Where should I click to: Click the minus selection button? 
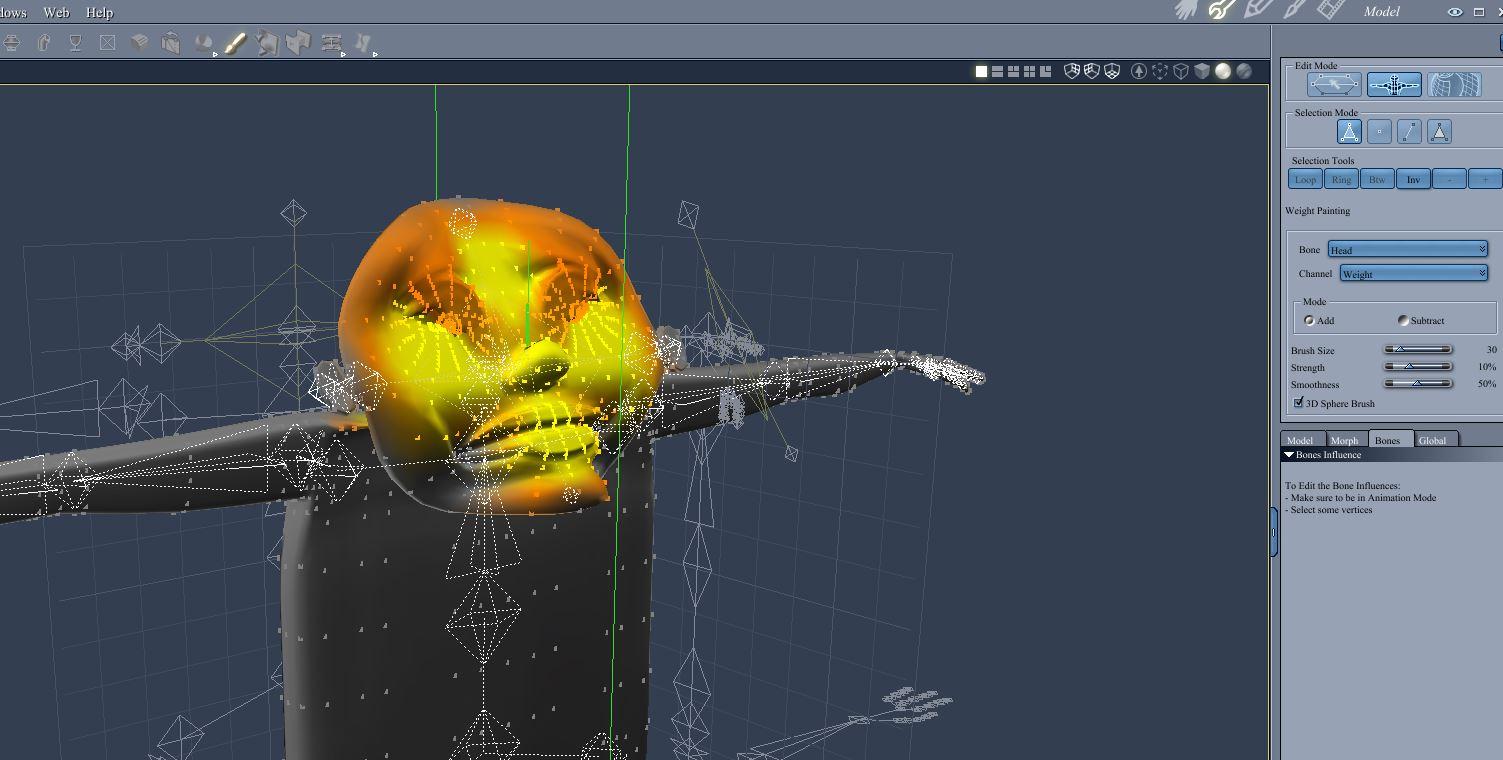pos(1449,179)
